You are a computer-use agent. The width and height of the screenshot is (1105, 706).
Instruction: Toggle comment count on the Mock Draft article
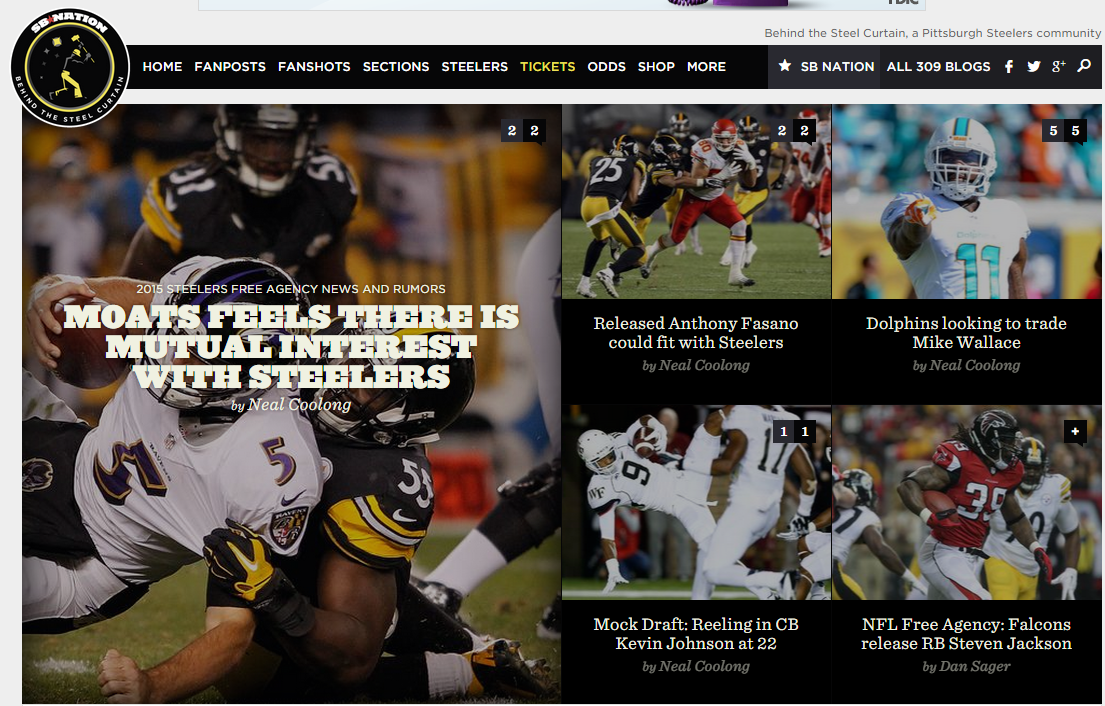pyautogui.click(x=794, y=431)
